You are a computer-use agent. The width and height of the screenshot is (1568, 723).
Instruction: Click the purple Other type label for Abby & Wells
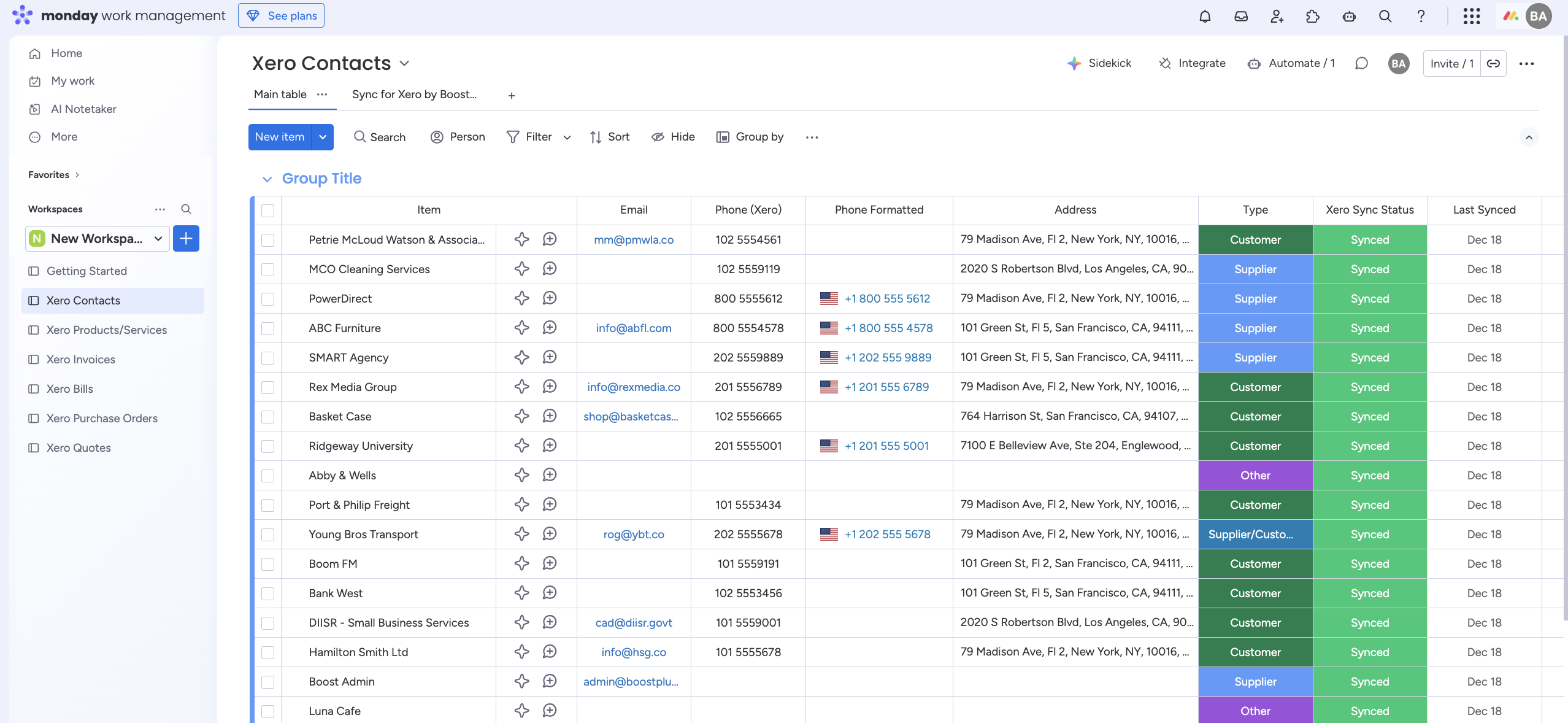tap(1255, 476)
